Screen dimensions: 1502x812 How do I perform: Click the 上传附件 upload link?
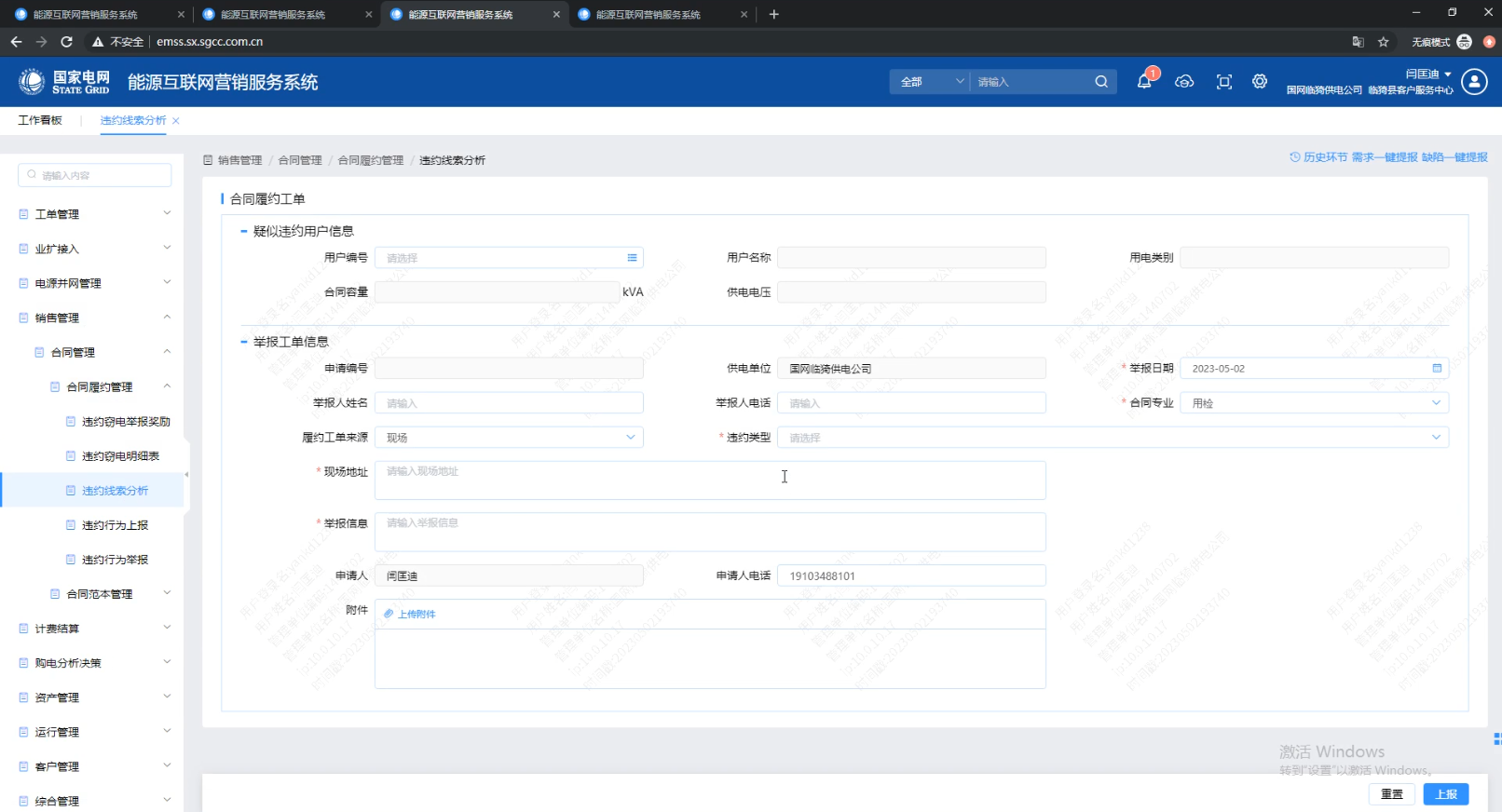410,614
